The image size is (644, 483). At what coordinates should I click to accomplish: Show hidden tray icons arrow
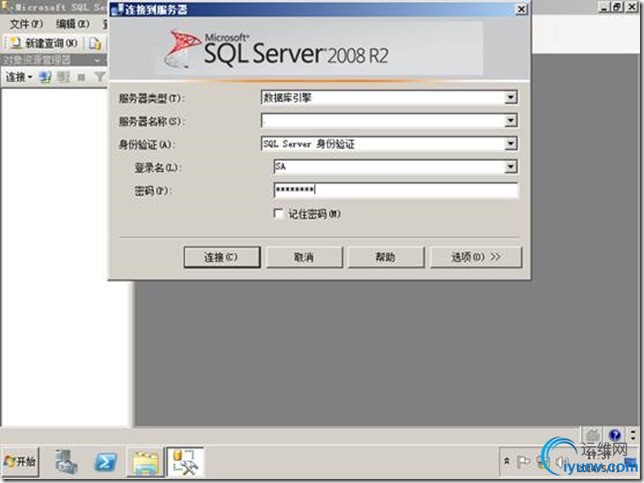pos(507,461)
